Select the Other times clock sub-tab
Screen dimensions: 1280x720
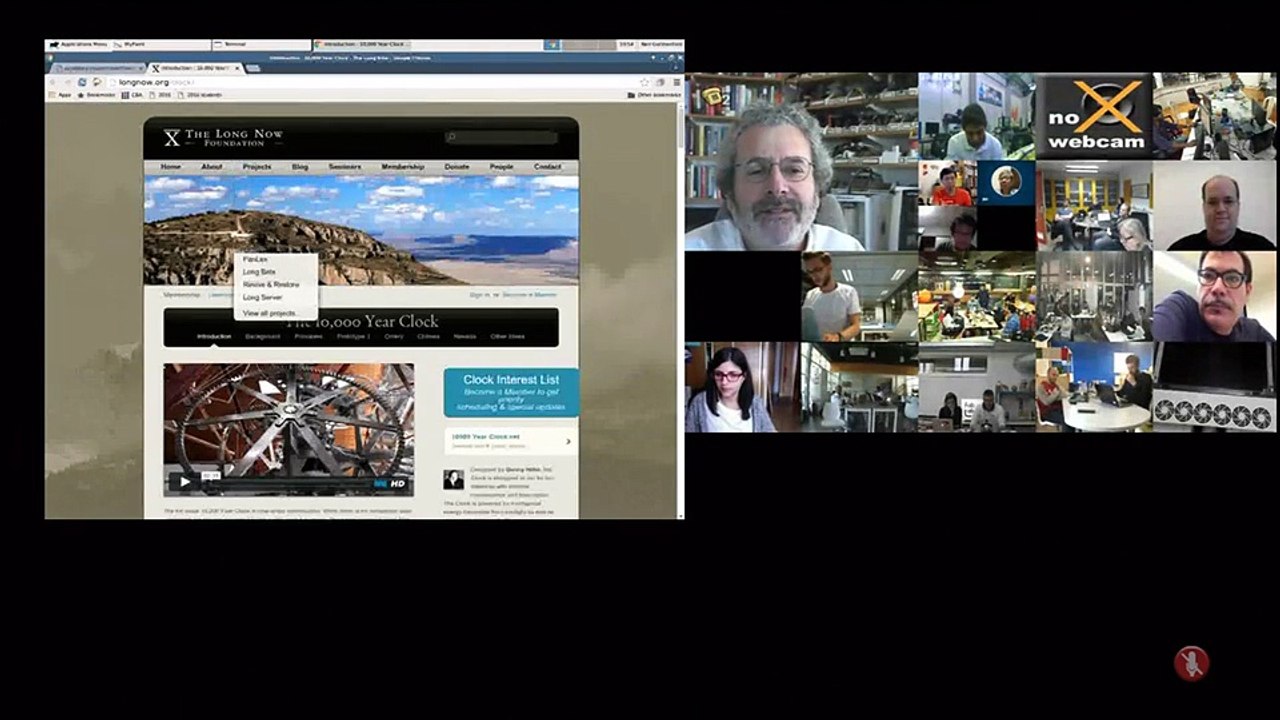pos(508,337)
